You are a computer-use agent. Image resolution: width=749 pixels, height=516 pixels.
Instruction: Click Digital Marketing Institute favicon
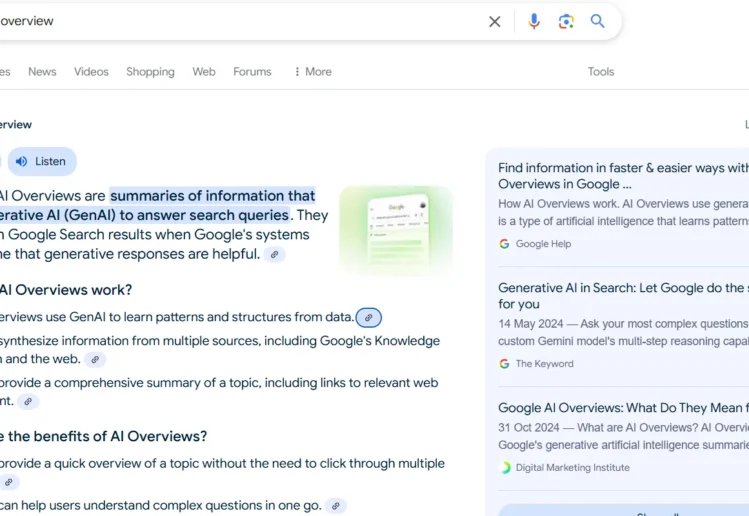pos(504,468)
